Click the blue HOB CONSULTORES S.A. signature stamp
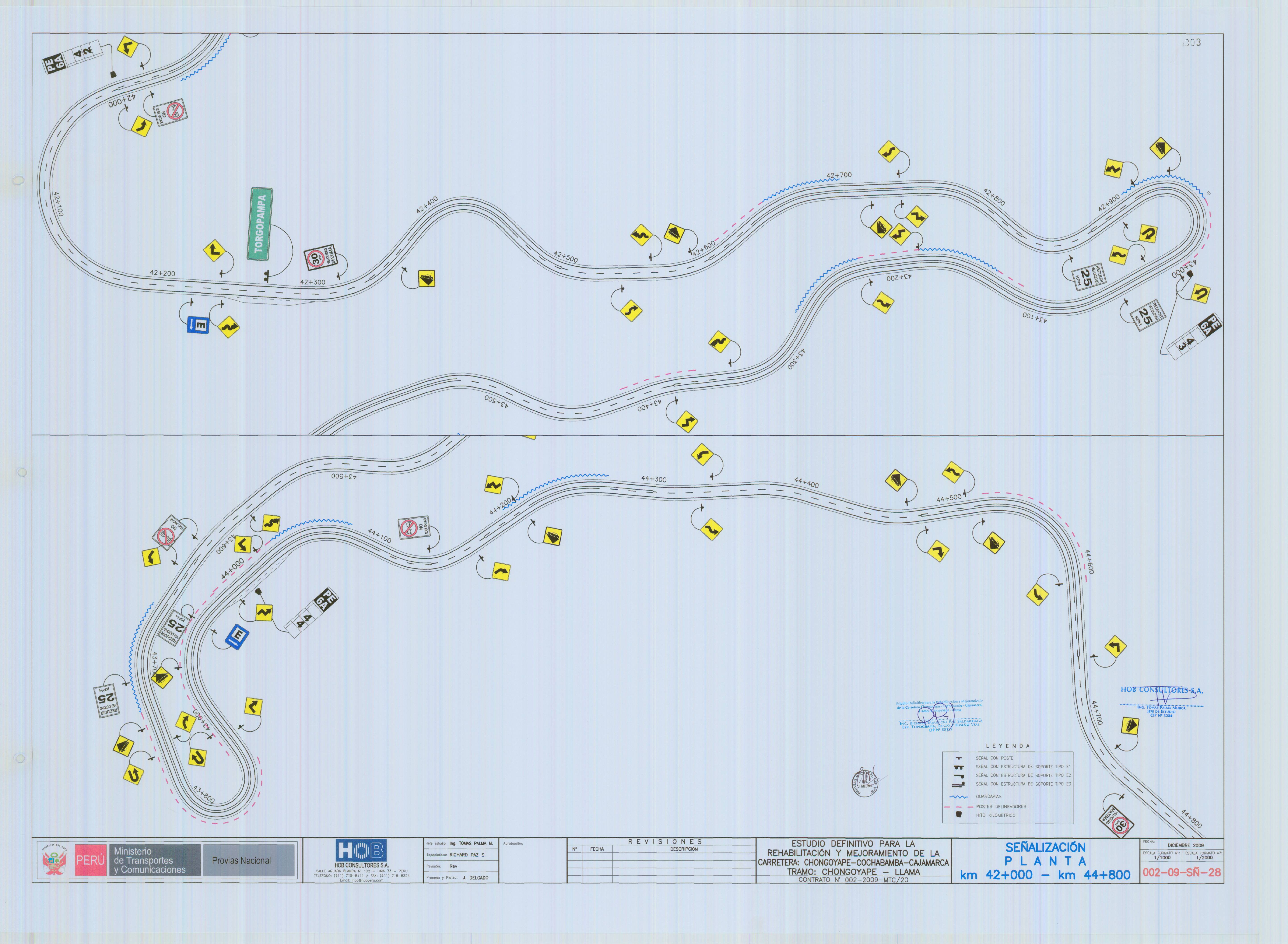Image resolution: width=1288 pixels, height=944 pixels. (x=1162, y=701)
